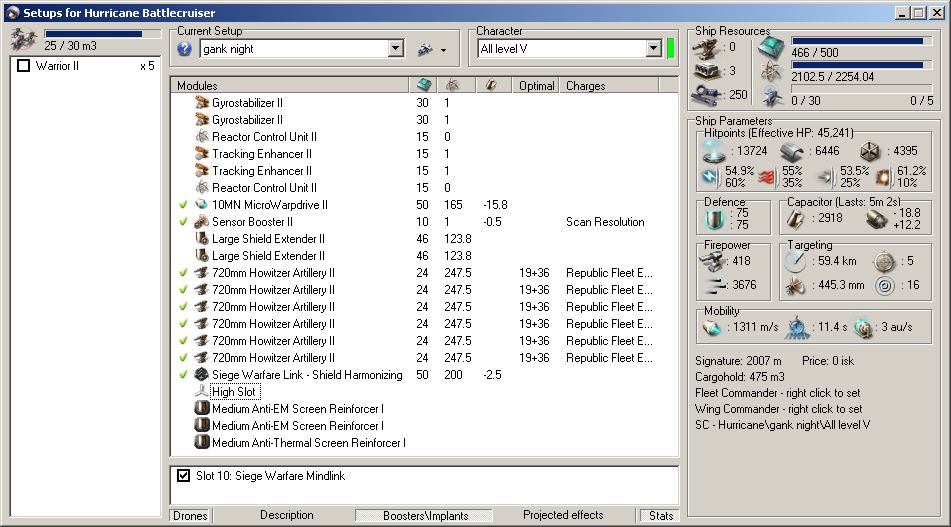Screen dimensions: 951x527
Task: Click the green character status indicator
Action: coord(670,49)
